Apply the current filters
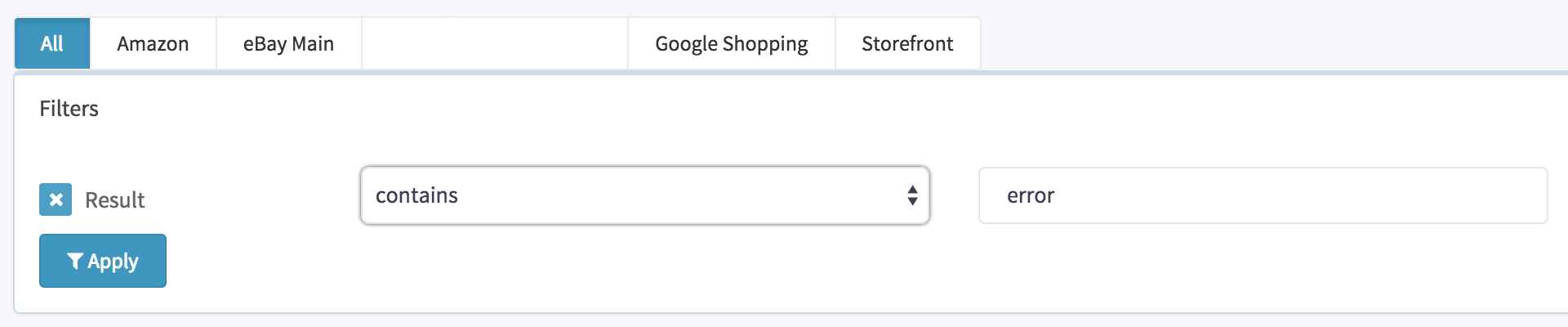 click(103, 261)
